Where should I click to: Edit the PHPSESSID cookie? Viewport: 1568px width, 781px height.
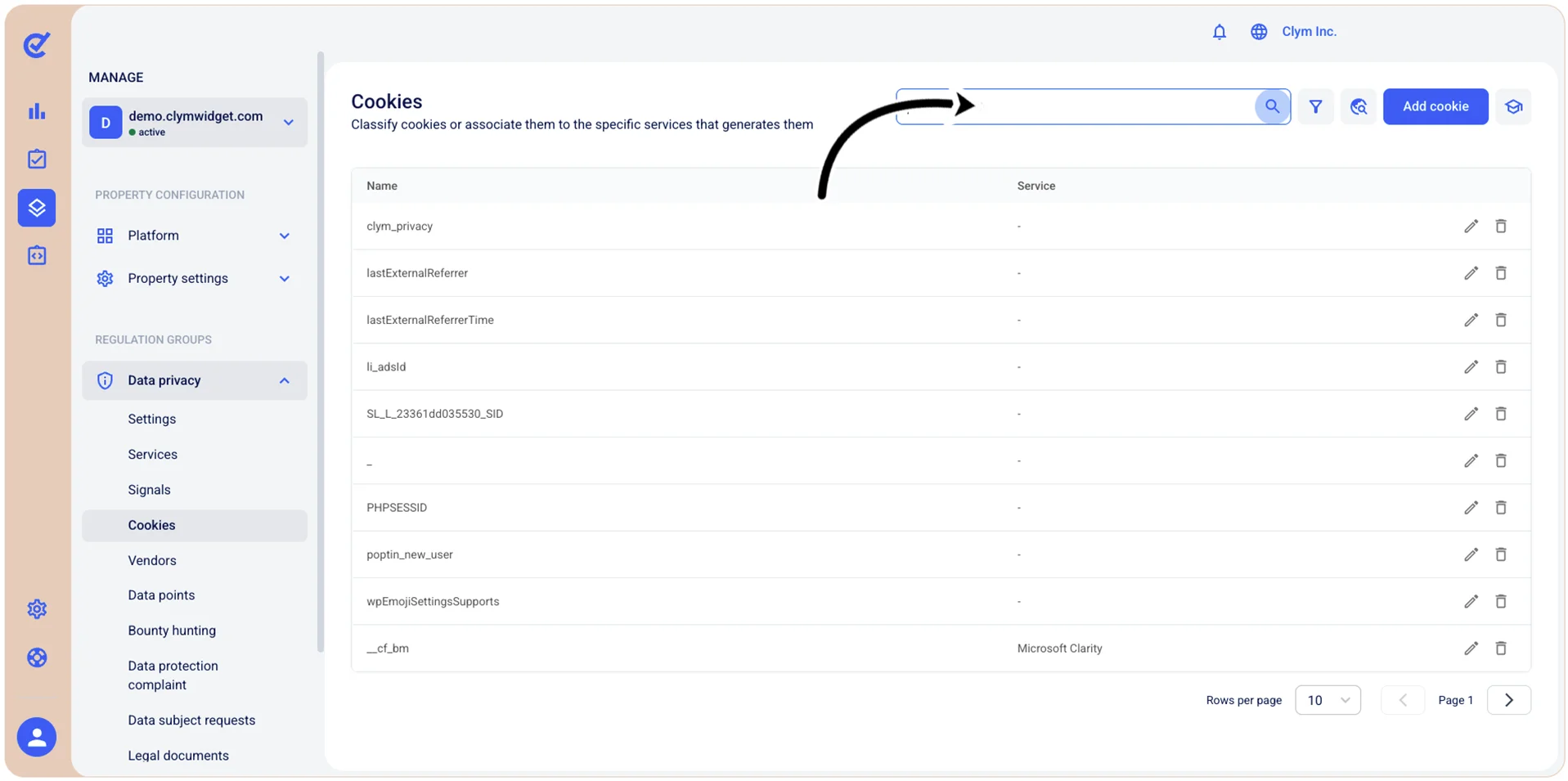[1471, 508]
